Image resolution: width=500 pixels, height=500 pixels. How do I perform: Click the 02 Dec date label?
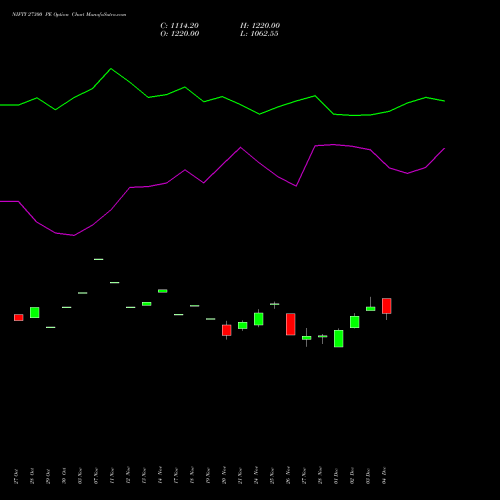[352, 476]
